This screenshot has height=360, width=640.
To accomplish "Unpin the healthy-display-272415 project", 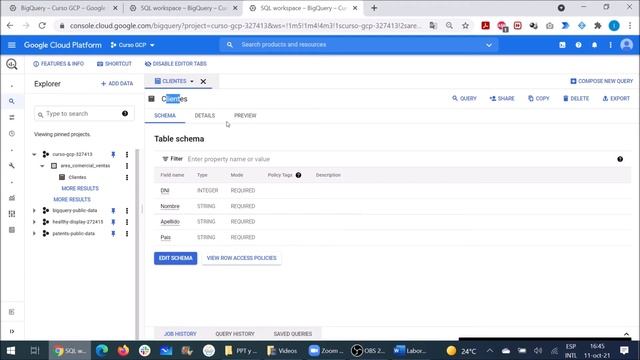I will tap(113, 222).
